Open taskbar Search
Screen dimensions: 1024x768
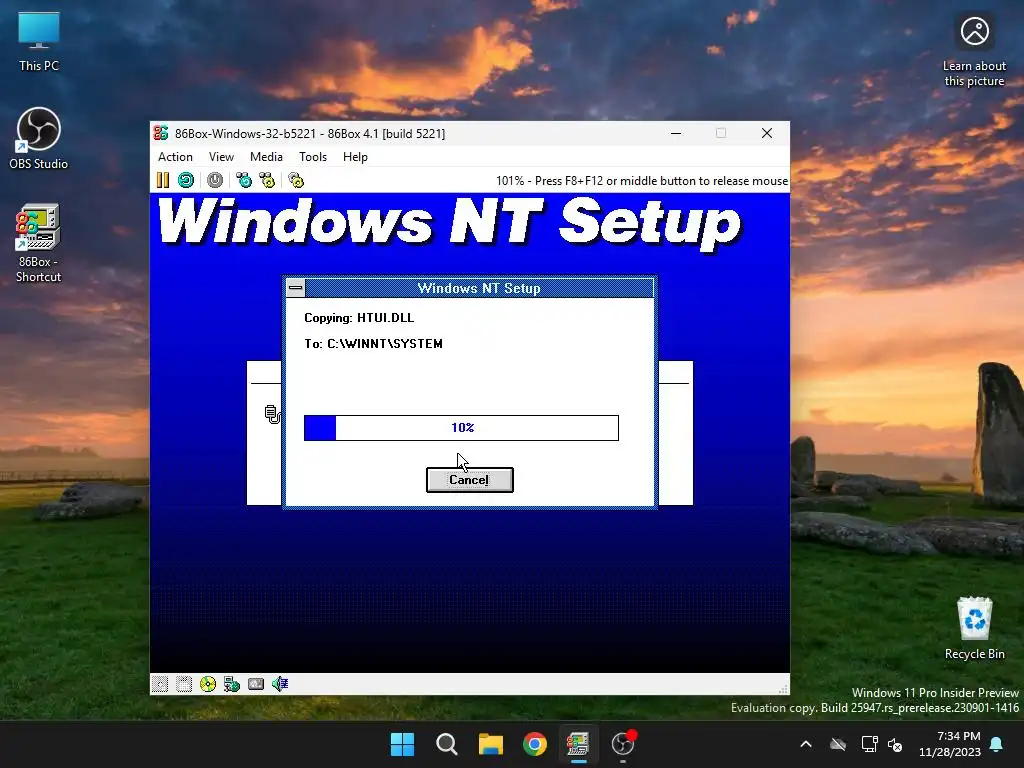point(447,744)
